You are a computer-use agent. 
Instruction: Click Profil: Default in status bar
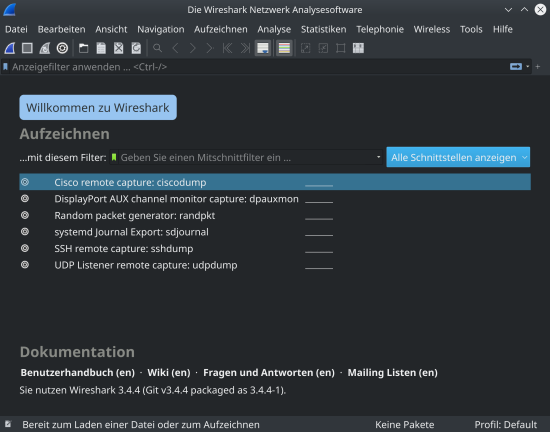(505, 425)
